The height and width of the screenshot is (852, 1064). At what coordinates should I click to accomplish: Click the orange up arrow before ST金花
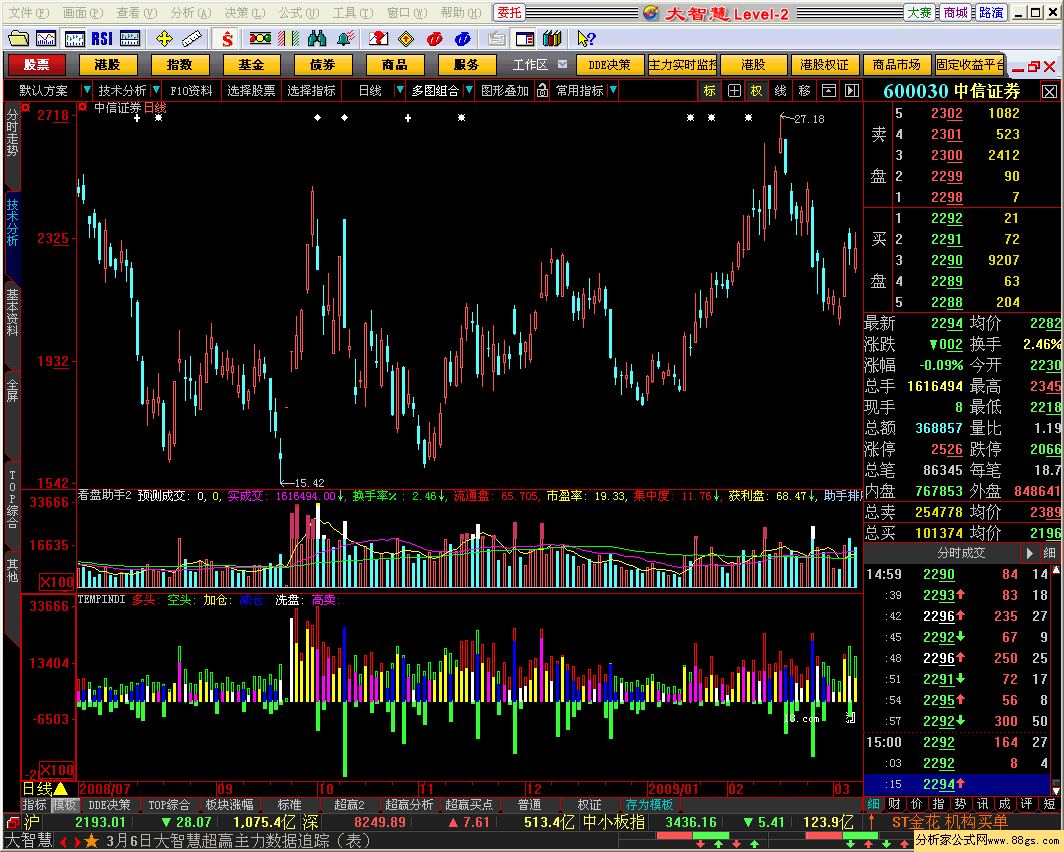coord(872,822)
